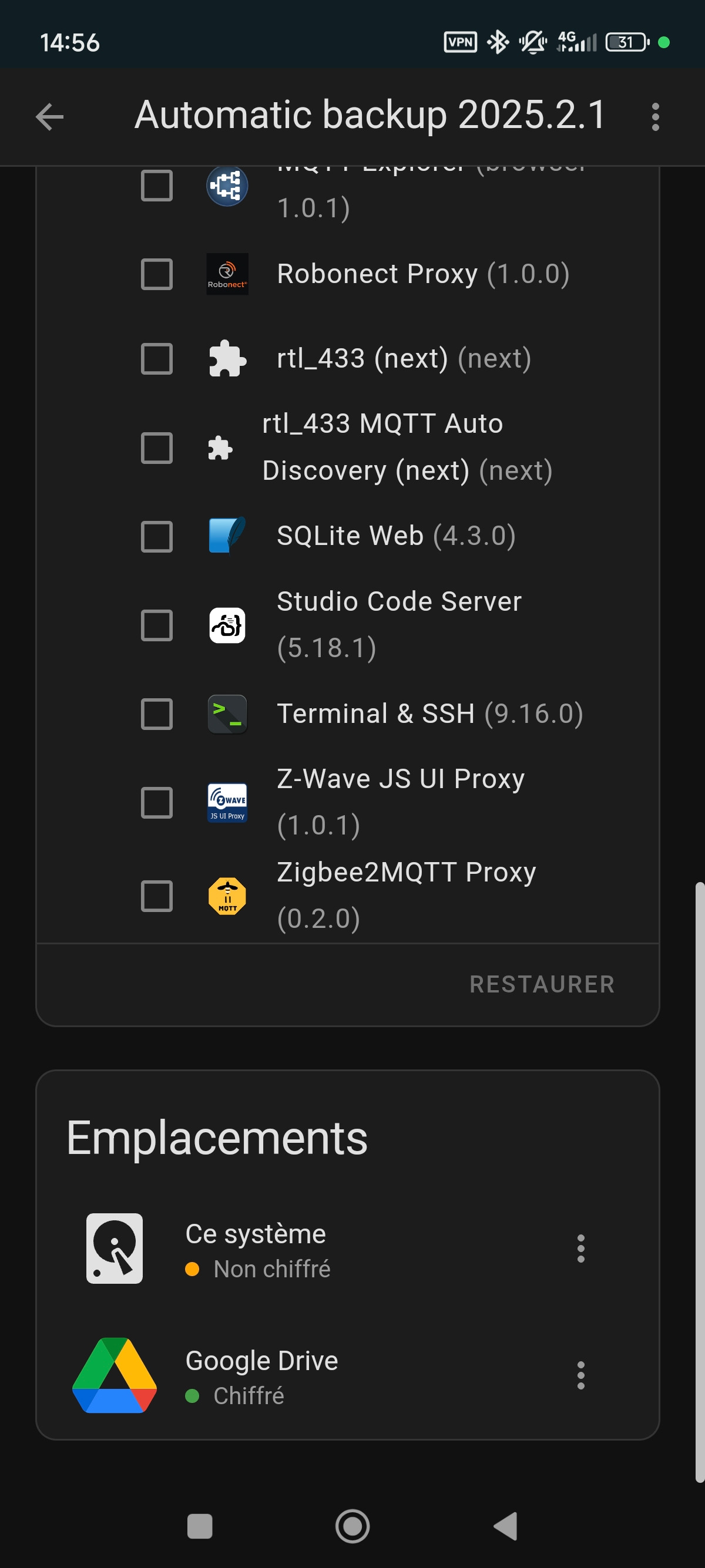The height and width of the screenshot is (1568, 705).
Task: Click the Terminal & SSH prompt icon
Action: 227,714
